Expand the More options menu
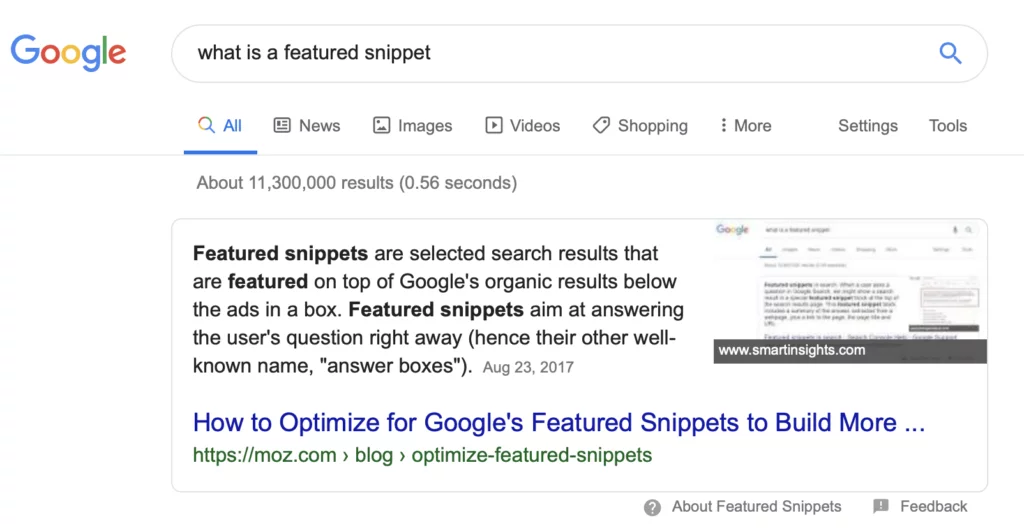 pos(745,126)
